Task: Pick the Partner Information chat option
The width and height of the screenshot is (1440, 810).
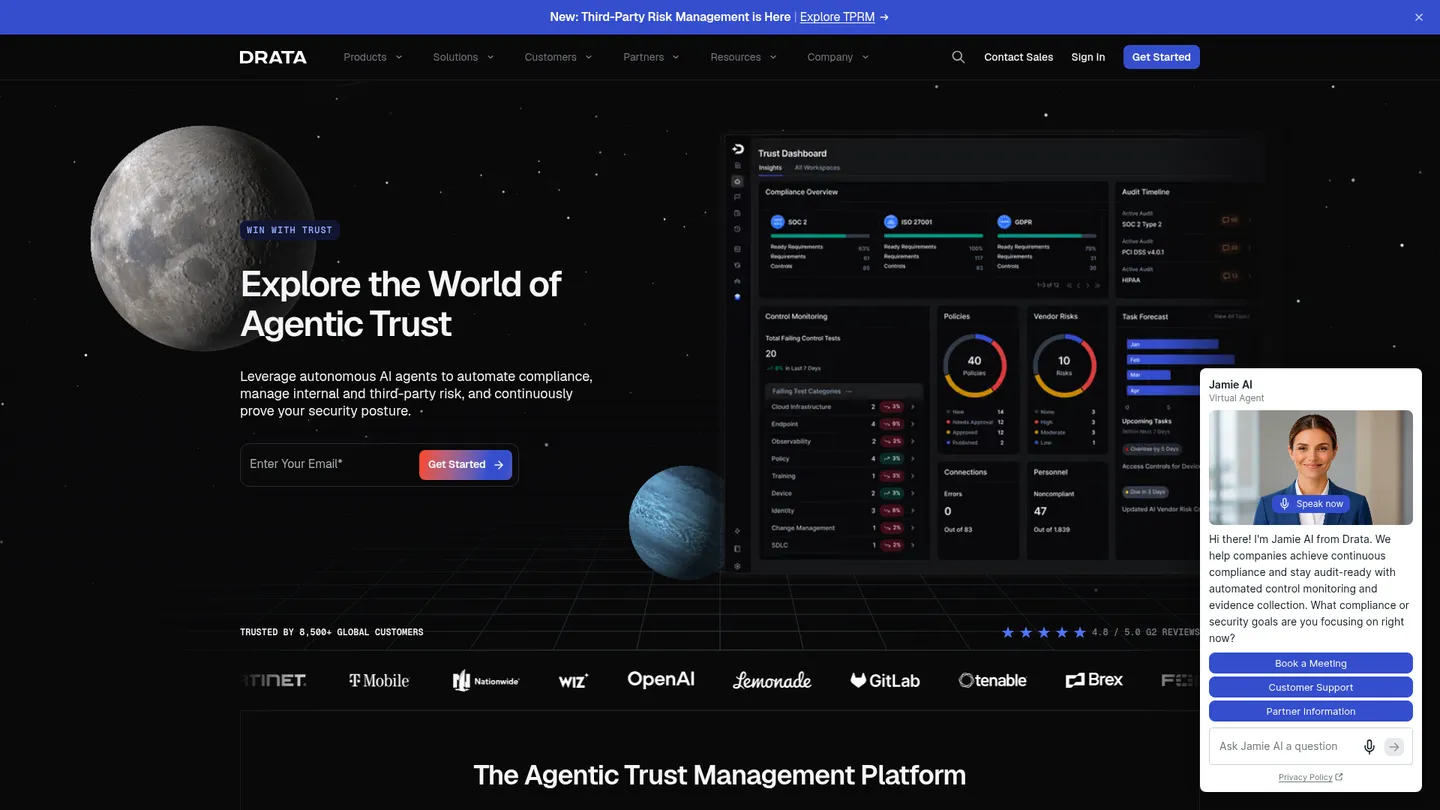Action: coord(1311,711)
